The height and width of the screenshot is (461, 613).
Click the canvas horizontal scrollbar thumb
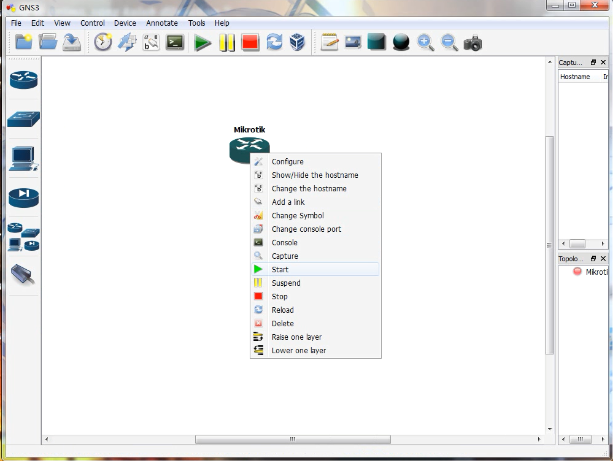click(293, 439)
